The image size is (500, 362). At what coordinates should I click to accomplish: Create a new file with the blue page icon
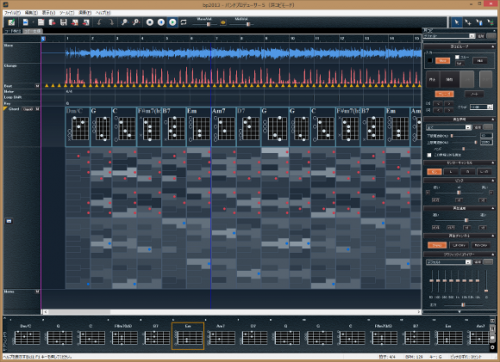[25, 22]
